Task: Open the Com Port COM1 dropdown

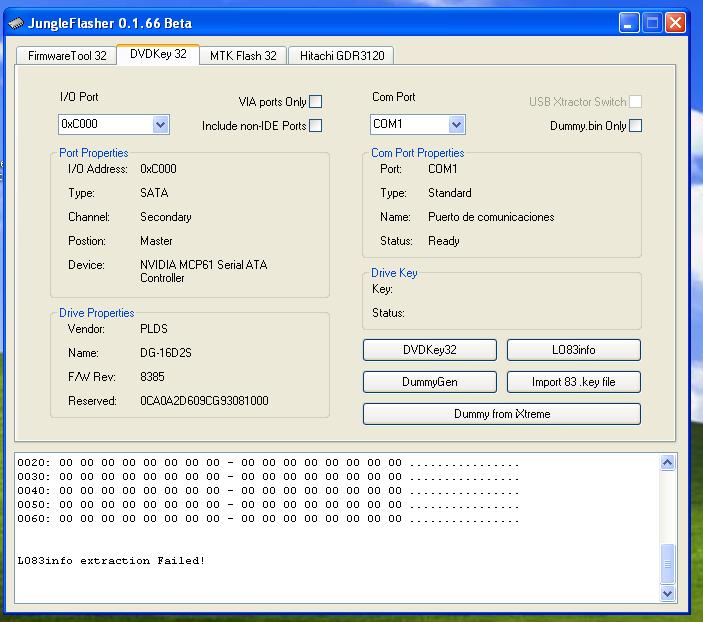Action: click(456, 125)
